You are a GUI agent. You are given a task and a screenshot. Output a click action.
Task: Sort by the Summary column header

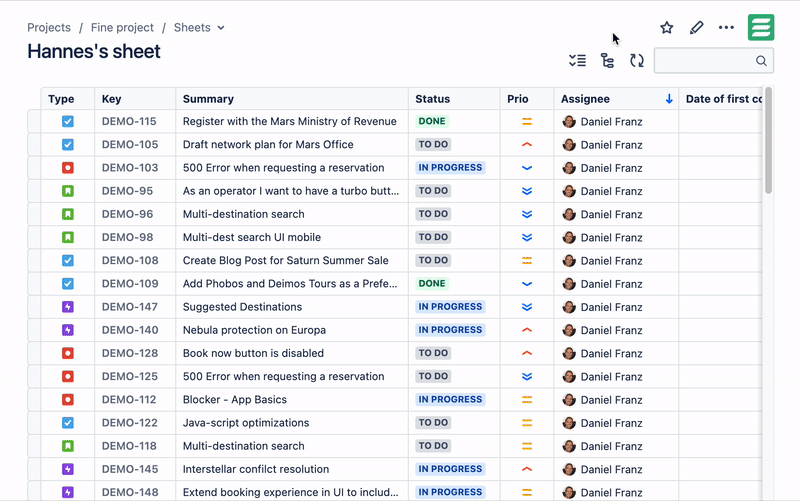208,99
